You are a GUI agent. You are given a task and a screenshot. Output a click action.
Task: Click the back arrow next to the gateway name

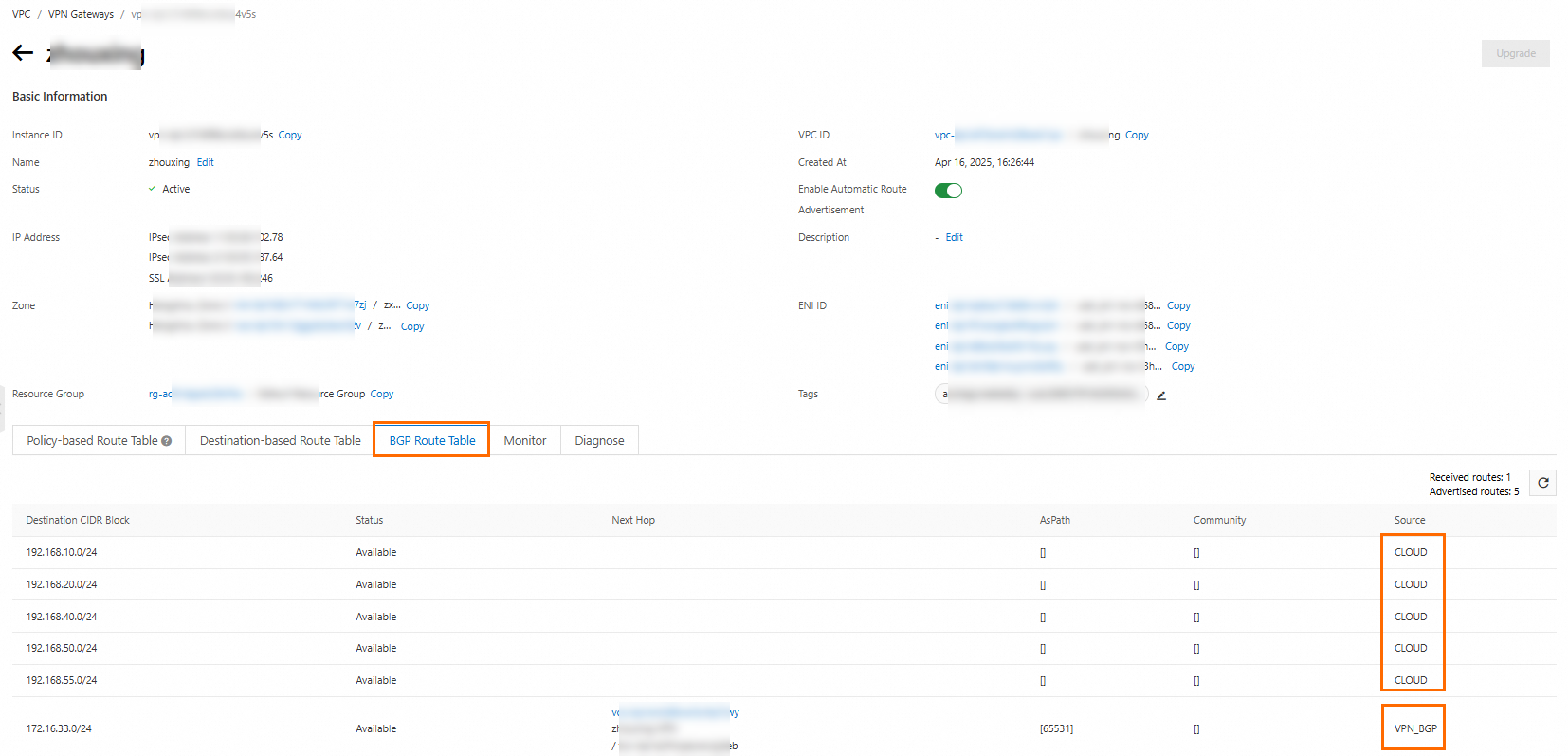click(23, 53)
